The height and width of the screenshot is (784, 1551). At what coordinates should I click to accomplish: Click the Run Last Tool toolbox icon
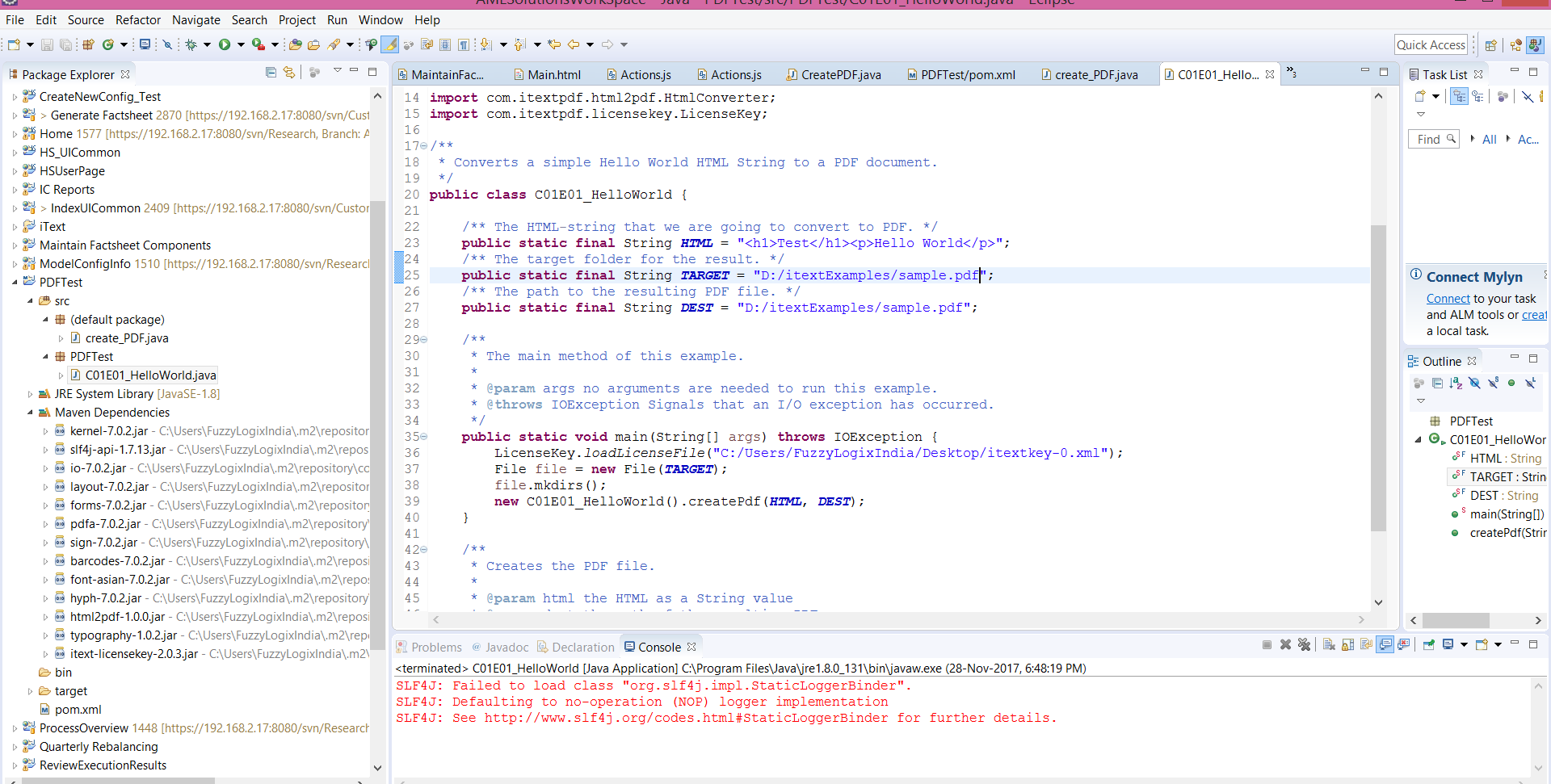(x=258, y=44)
